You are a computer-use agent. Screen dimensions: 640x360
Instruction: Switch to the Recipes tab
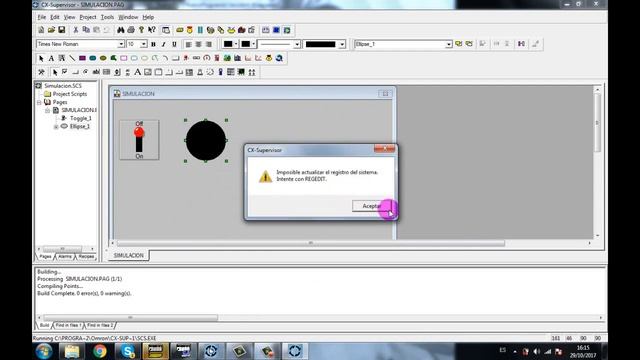(x=86, y=256)
